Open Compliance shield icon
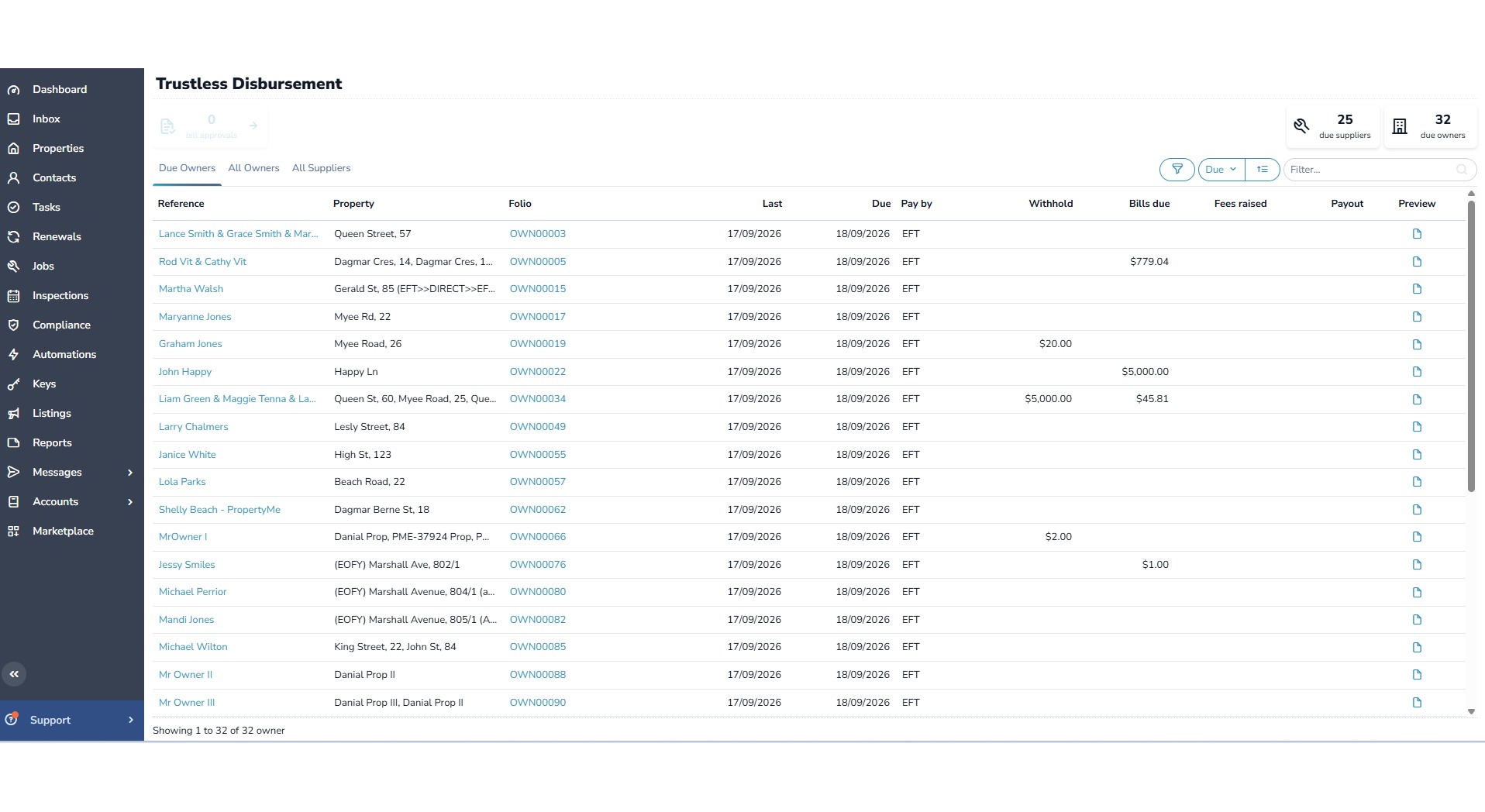The height and width of the screenshot is (812, 1485). coord(13,325)
